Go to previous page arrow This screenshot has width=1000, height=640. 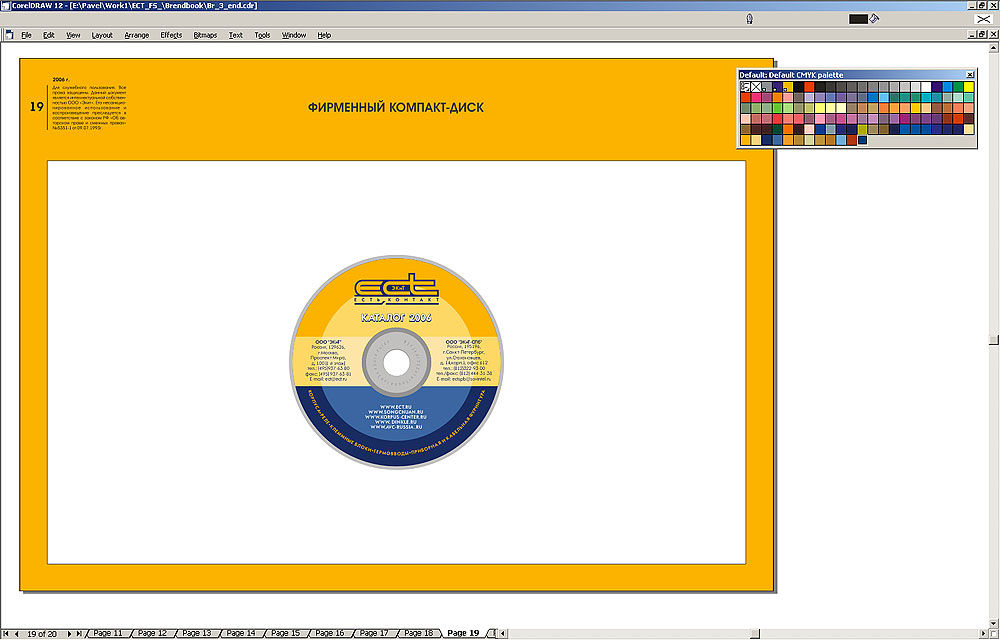(x=17, y=634)
